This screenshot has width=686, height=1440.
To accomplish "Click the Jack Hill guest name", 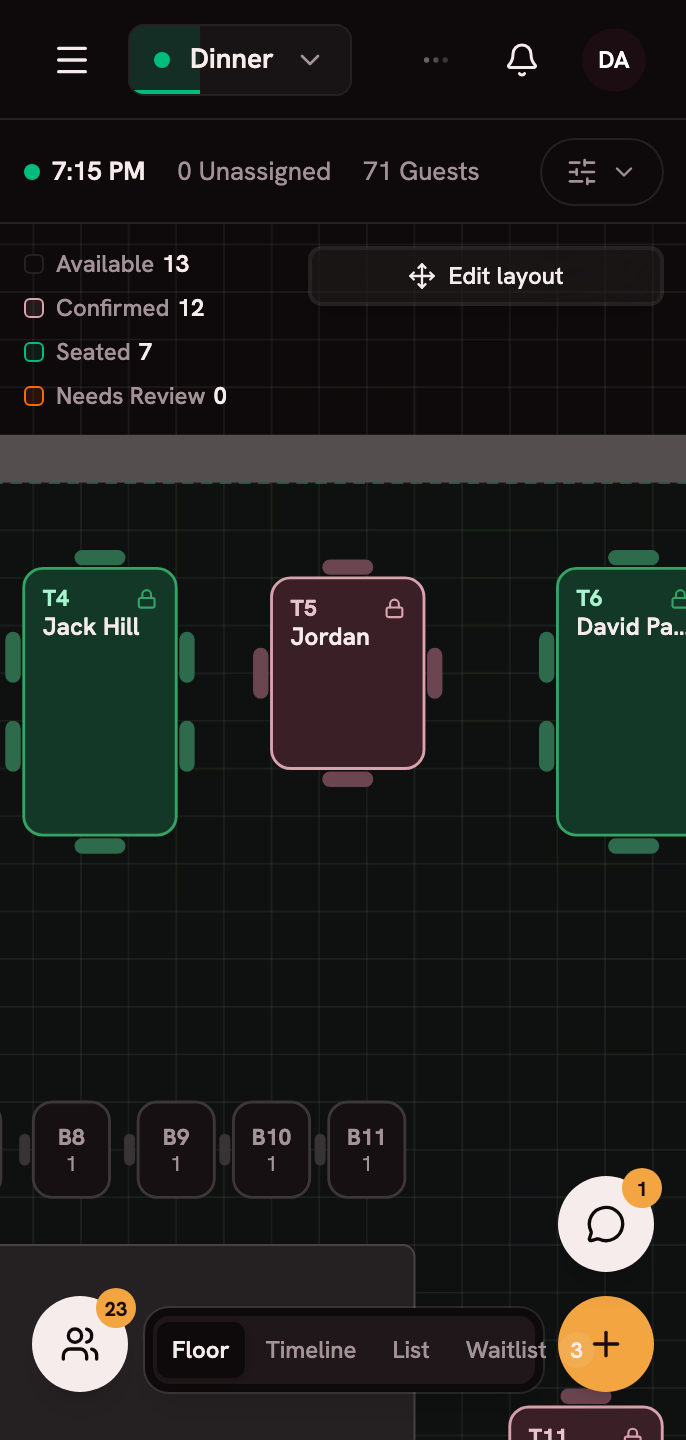I will 91,627.
